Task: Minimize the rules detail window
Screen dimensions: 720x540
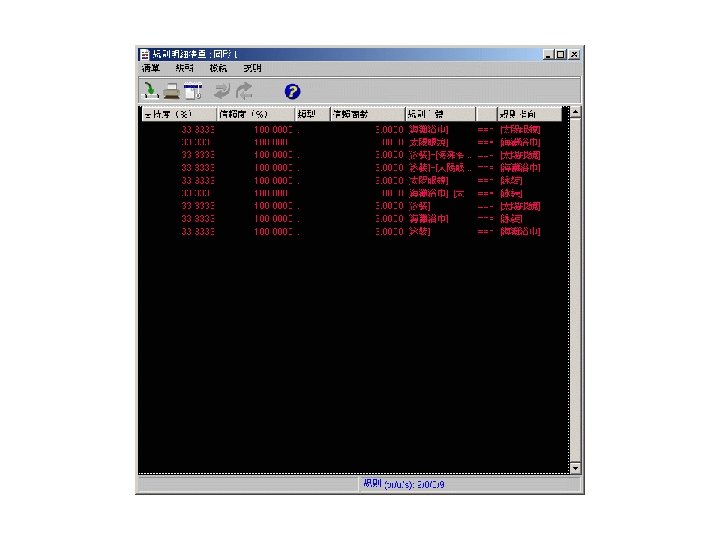Action: (x=548, y=55)
